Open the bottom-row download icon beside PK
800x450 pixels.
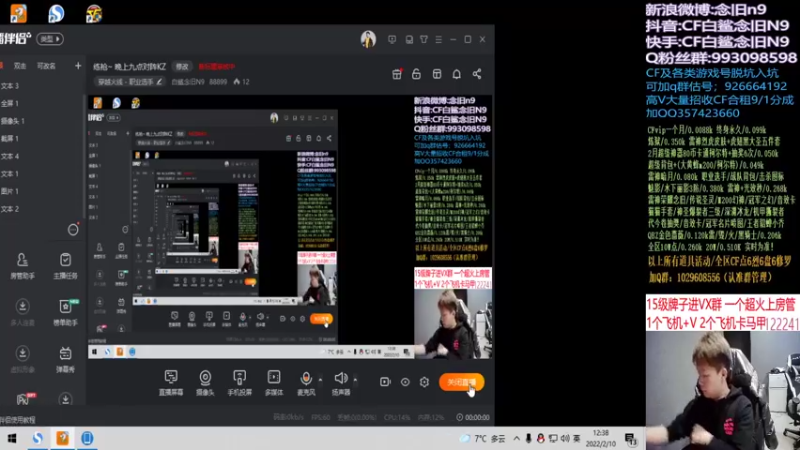(x=65, y=399)
